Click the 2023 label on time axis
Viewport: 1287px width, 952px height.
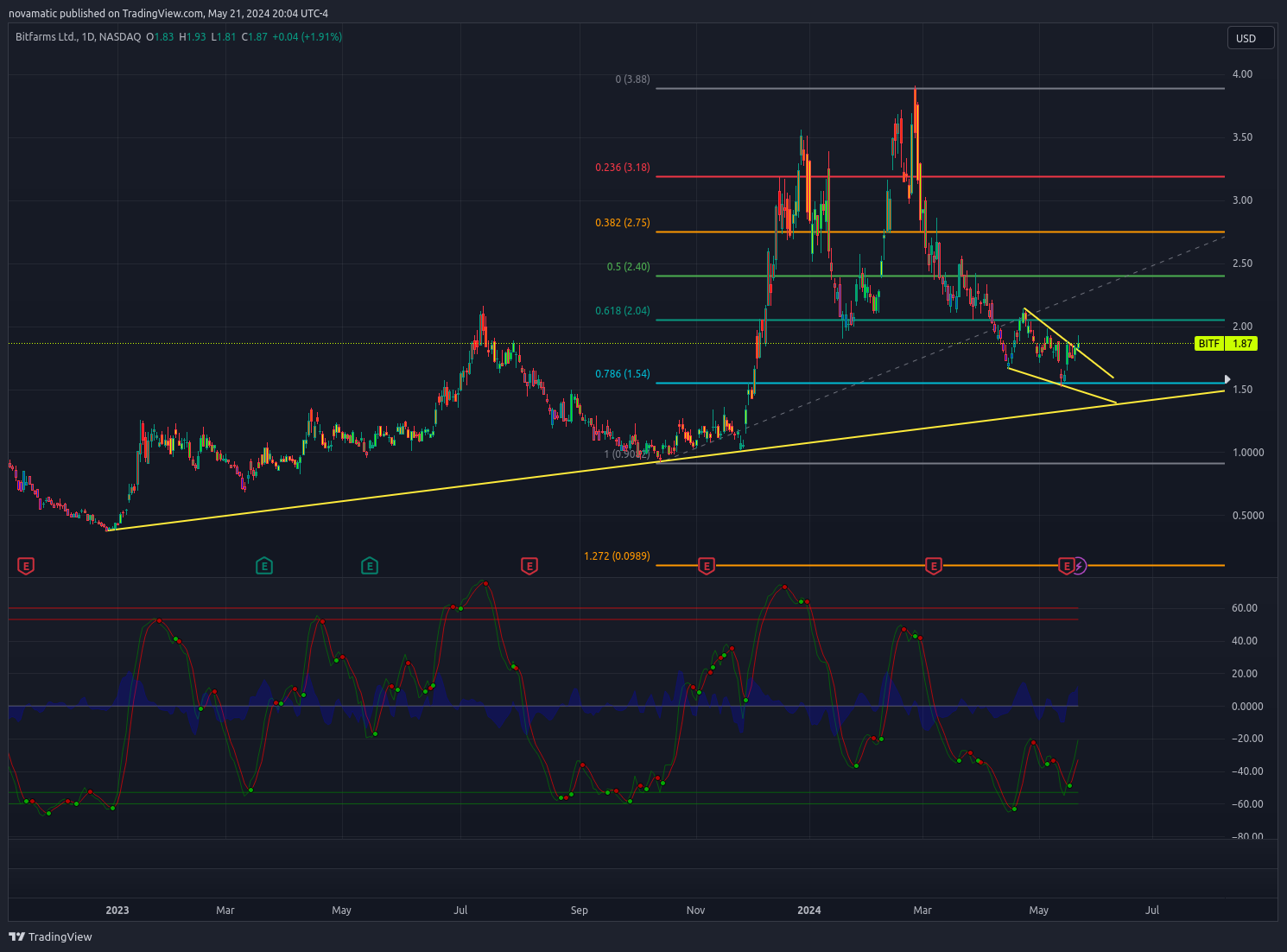pos(117,911)
